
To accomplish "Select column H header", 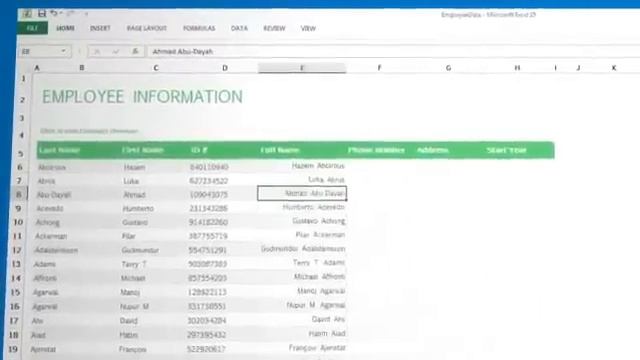I will [x=517, y=68].
